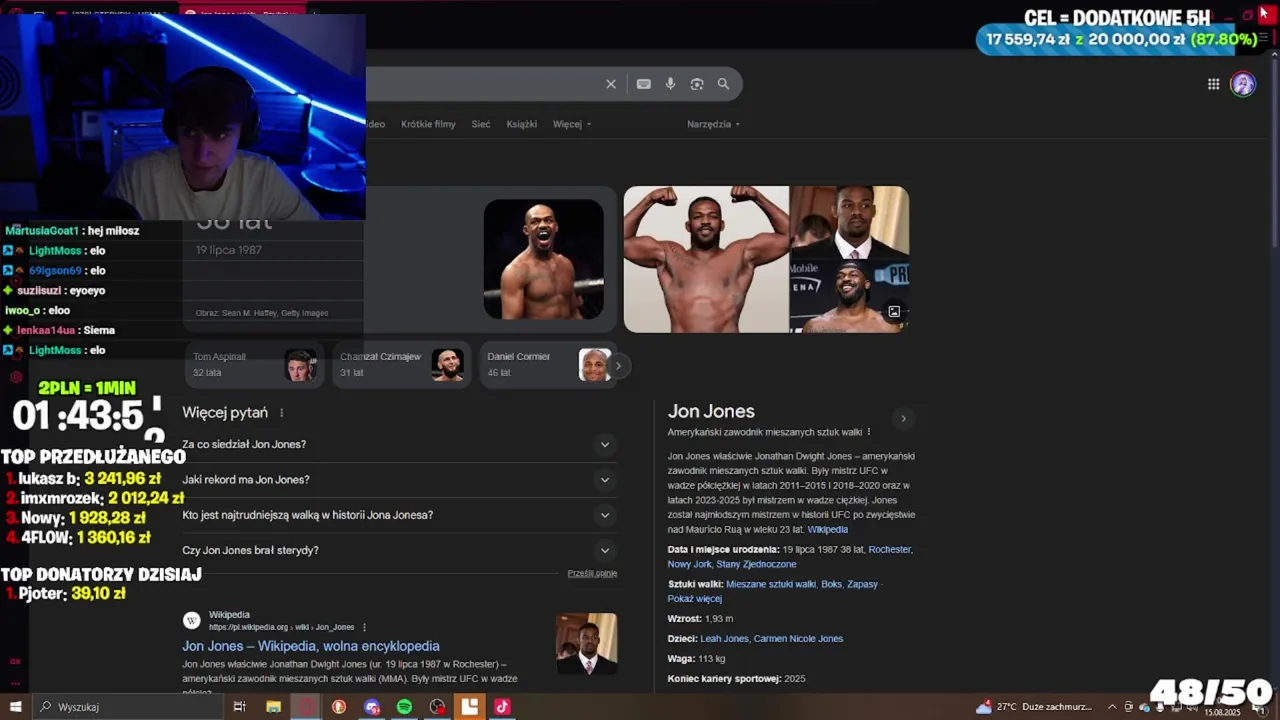Open the Google apps grid
This screenshot has height=720, width=1280.
[x=1213, y=84]
